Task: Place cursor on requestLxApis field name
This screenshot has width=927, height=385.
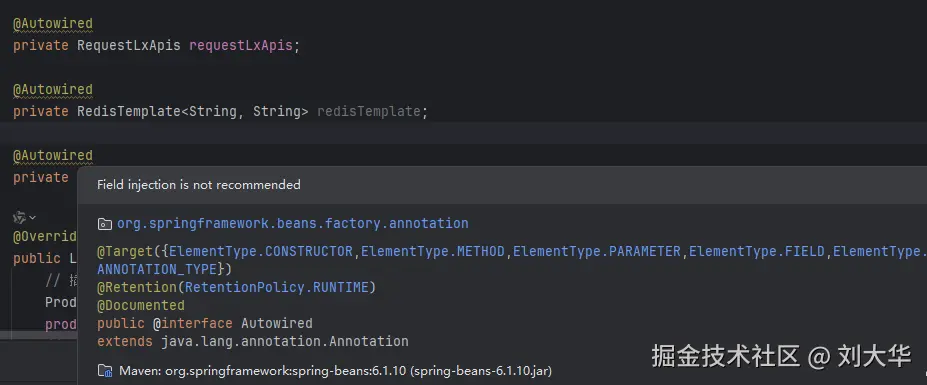Action: tap(241, 46)
